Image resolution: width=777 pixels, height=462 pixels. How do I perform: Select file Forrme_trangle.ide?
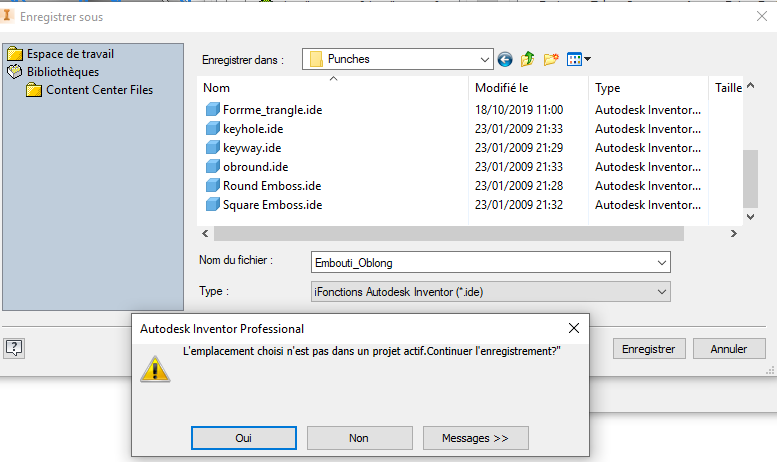[273, 110]
